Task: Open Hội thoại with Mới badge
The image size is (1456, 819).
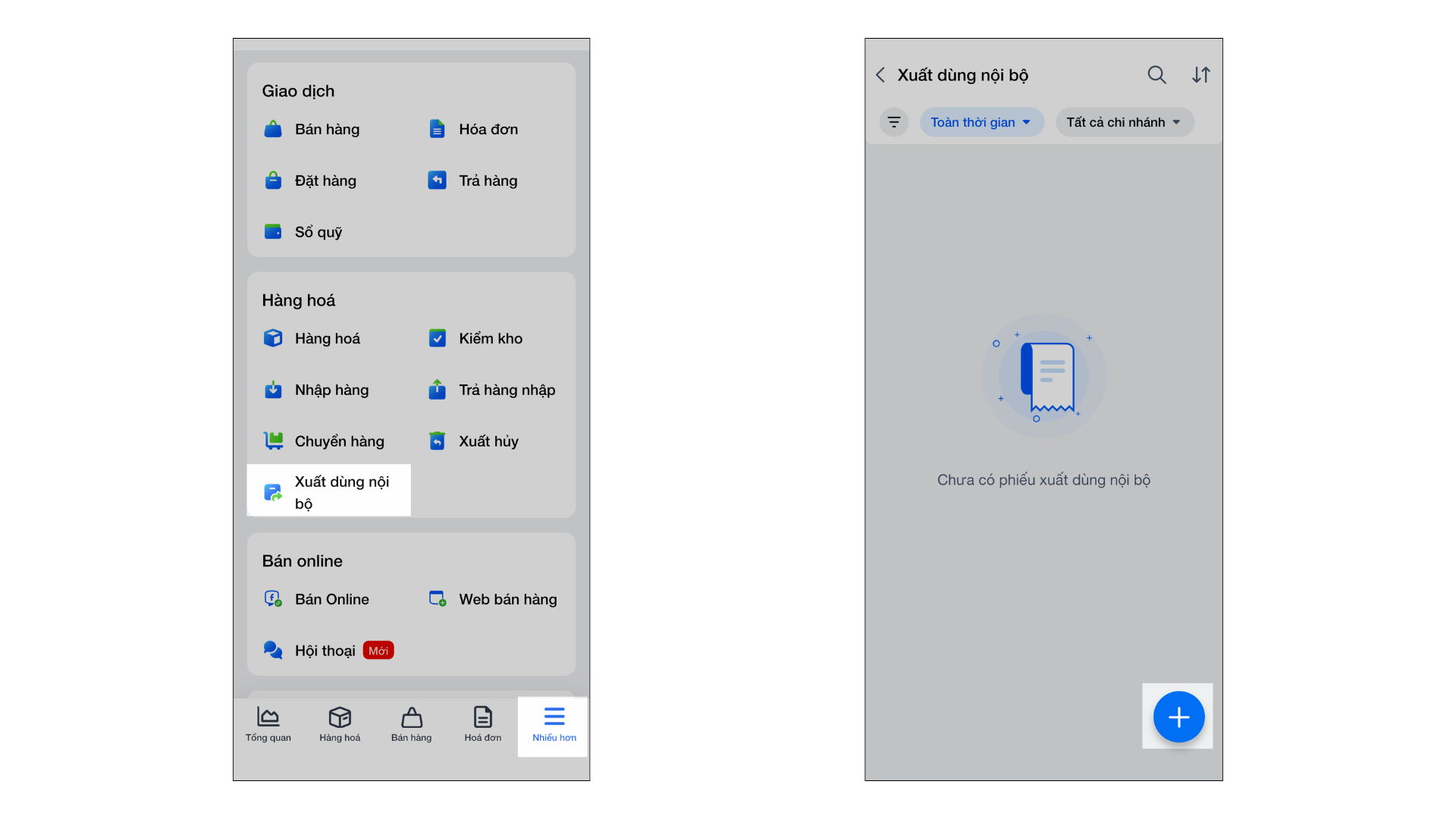Action: point(327,651)
